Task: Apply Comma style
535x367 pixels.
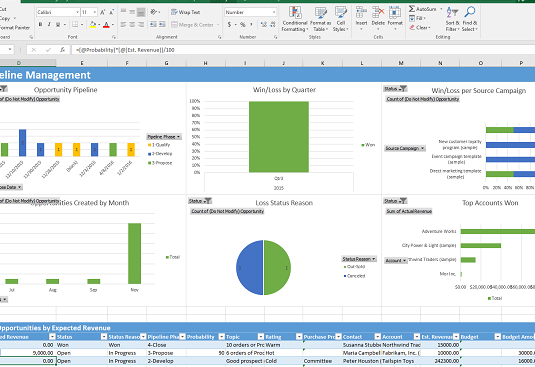Action: (251, 25)
